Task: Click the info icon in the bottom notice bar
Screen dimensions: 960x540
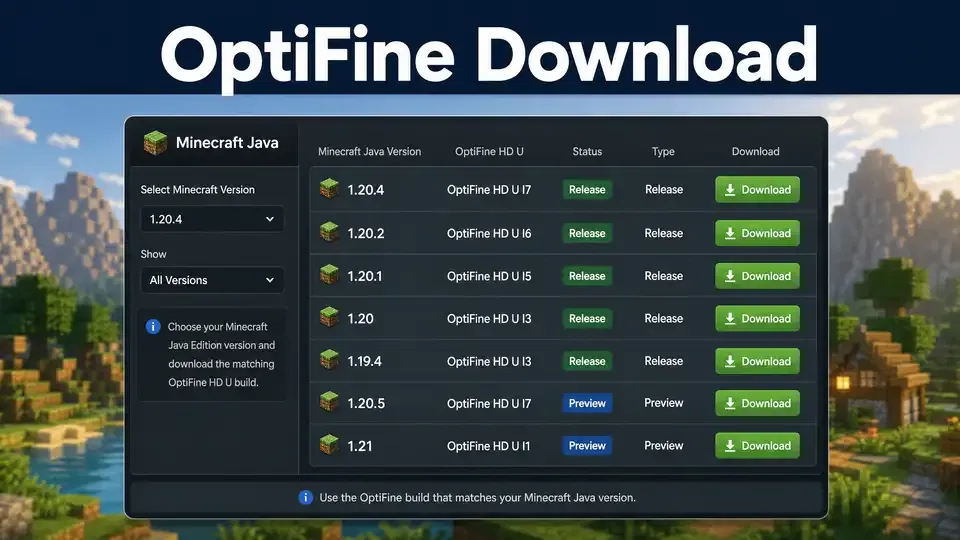Action: pos(306,498)
